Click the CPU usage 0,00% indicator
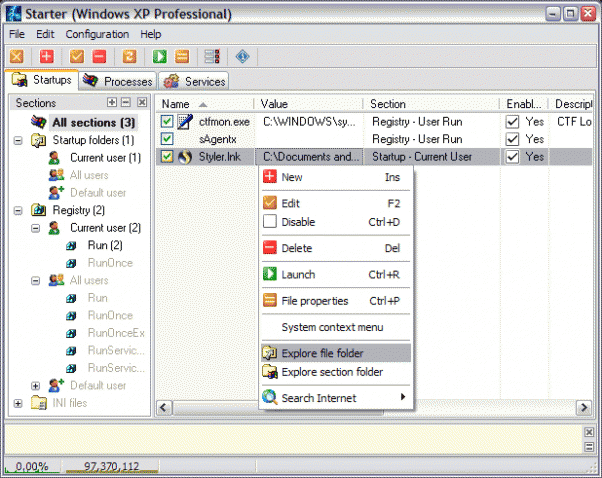This screenshot has width=602, height=478. 32,466
